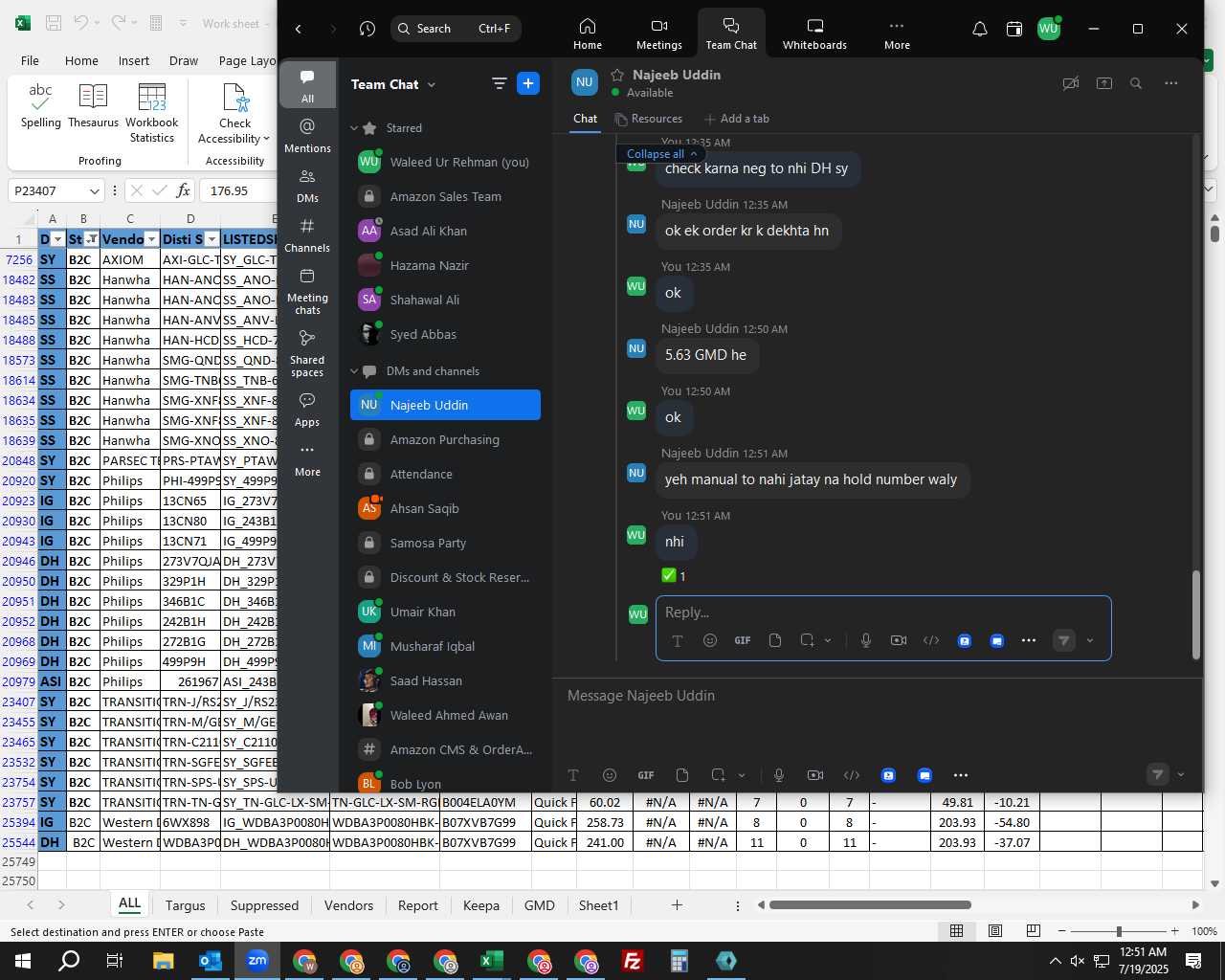Screen dimensions: 1225x980
Task: Toggle the star next to Najeeb Uddin
Action: [x=617, y=75]
